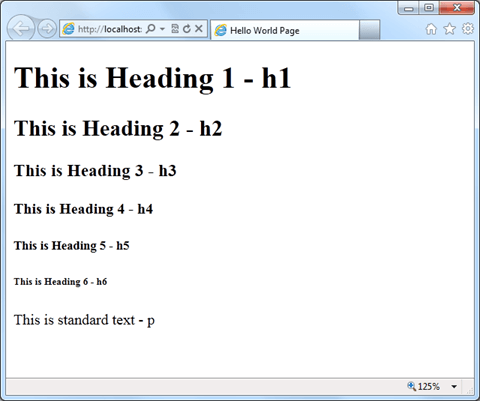480x401 pixels.
Task: Click text 'This is Heading 5 - h5'
Action: tap(72, 246)
